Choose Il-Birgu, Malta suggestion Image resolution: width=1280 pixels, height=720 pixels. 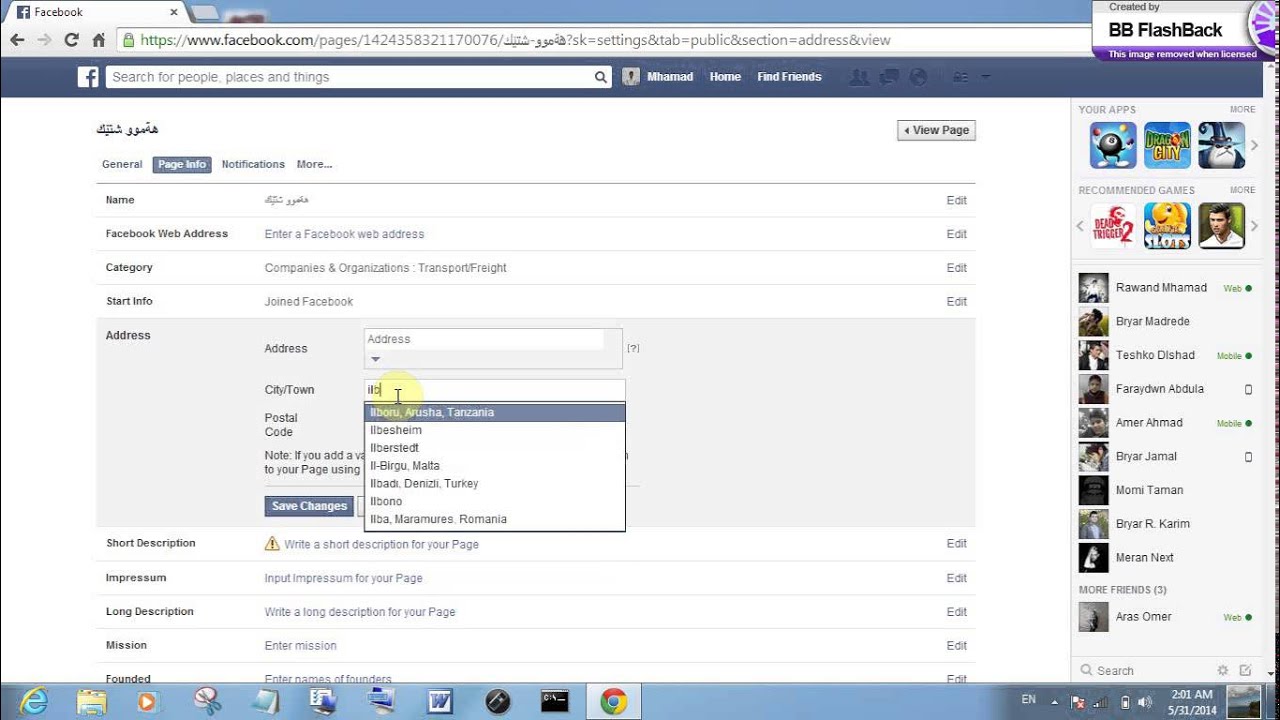click(x=495, y=466)
